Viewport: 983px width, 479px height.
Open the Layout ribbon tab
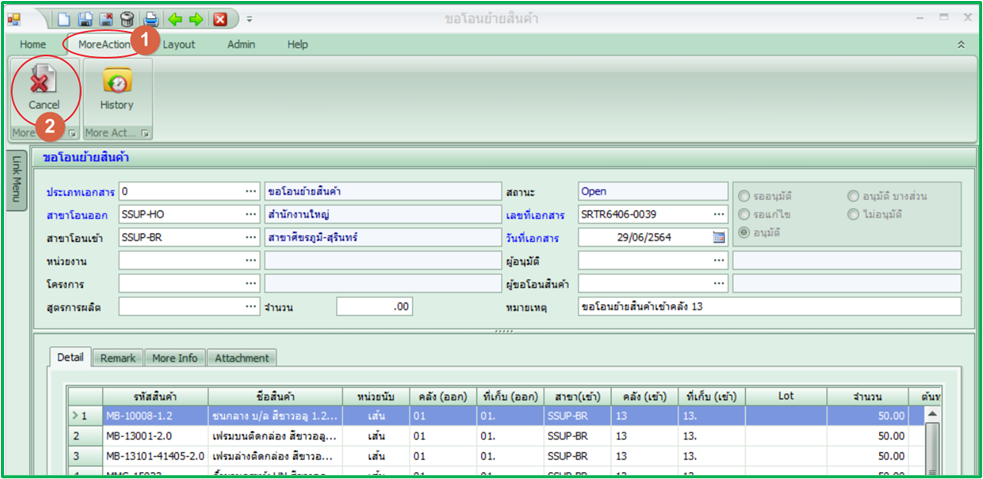click(x=179, y=44)
